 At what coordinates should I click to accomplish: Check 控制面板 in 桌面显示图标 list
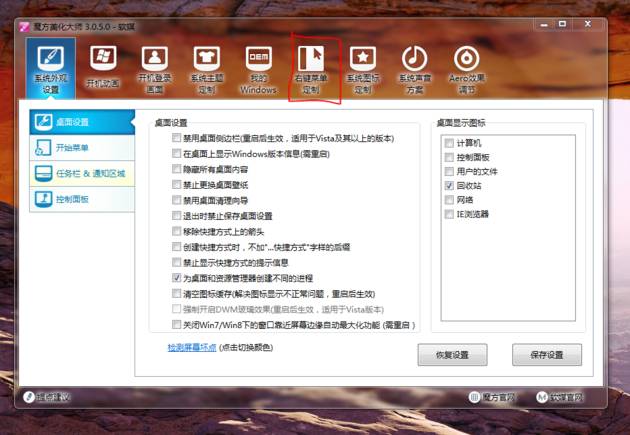[x=449, y=157]
